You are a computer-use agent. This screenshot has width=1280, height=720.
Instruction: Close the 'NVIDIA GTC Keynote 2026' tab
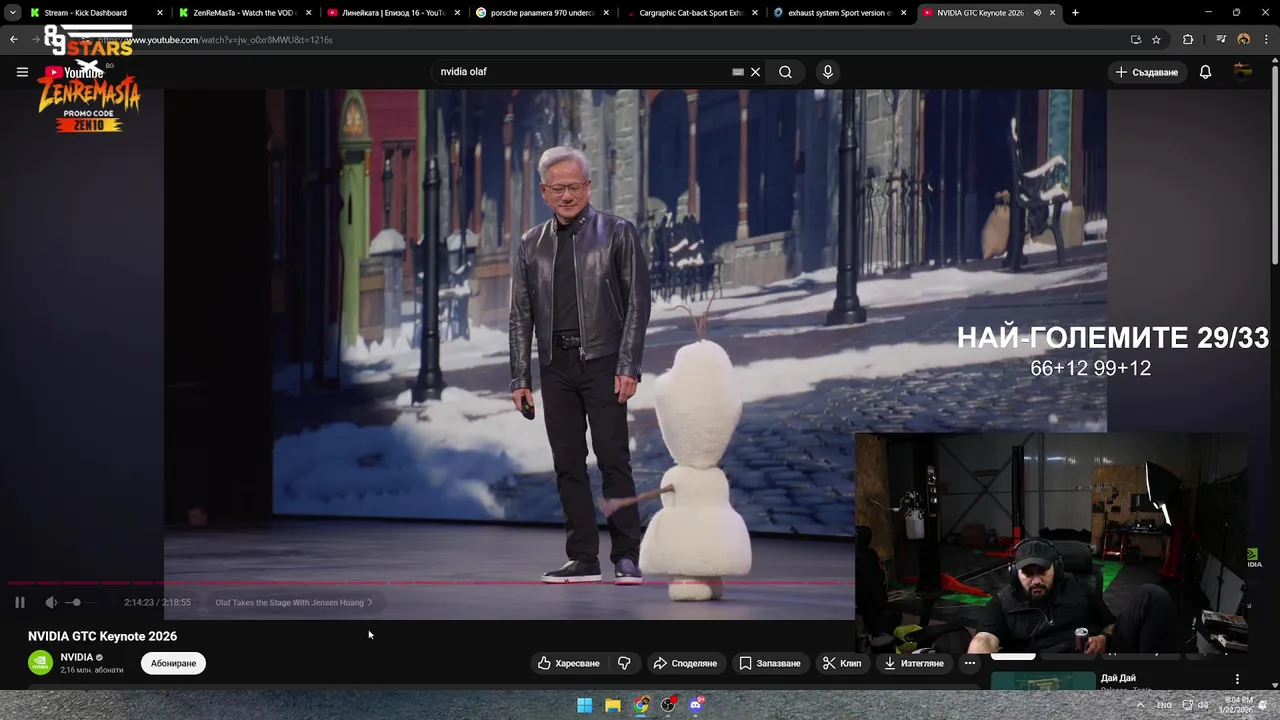coord(1052,13)
